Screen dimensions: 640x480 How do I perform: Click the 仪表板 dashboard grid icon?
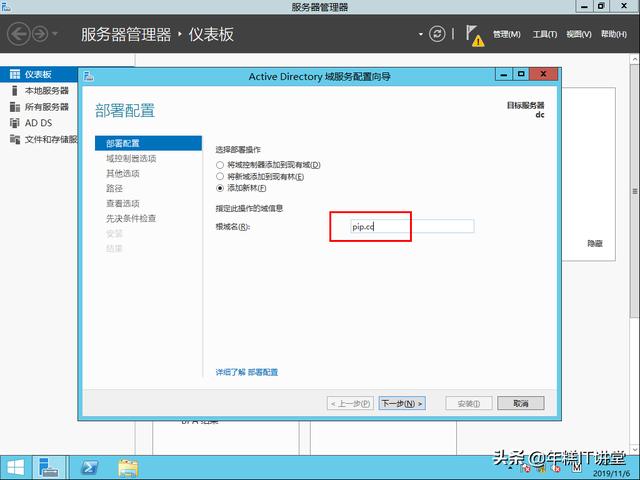[15, 74]
